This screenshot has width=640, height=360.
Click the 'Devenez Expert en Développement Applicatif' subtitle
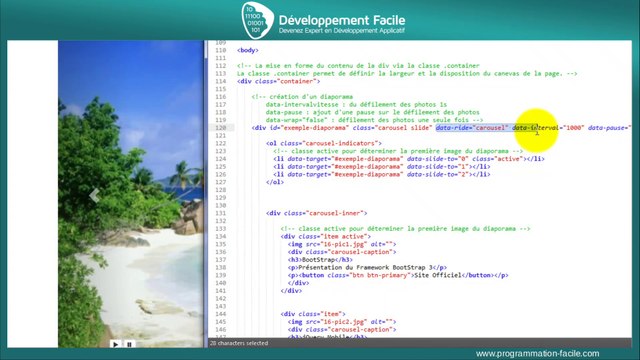(x=342, y=31)
